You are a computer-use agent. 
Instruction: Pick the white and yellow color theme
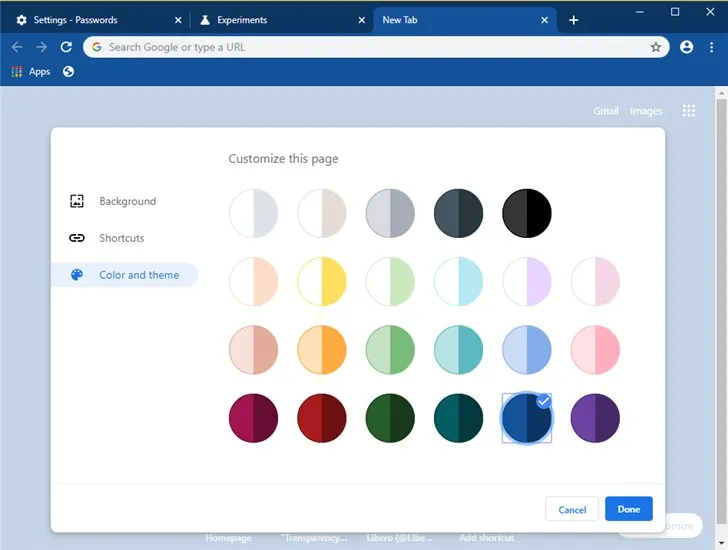[322, 281]
